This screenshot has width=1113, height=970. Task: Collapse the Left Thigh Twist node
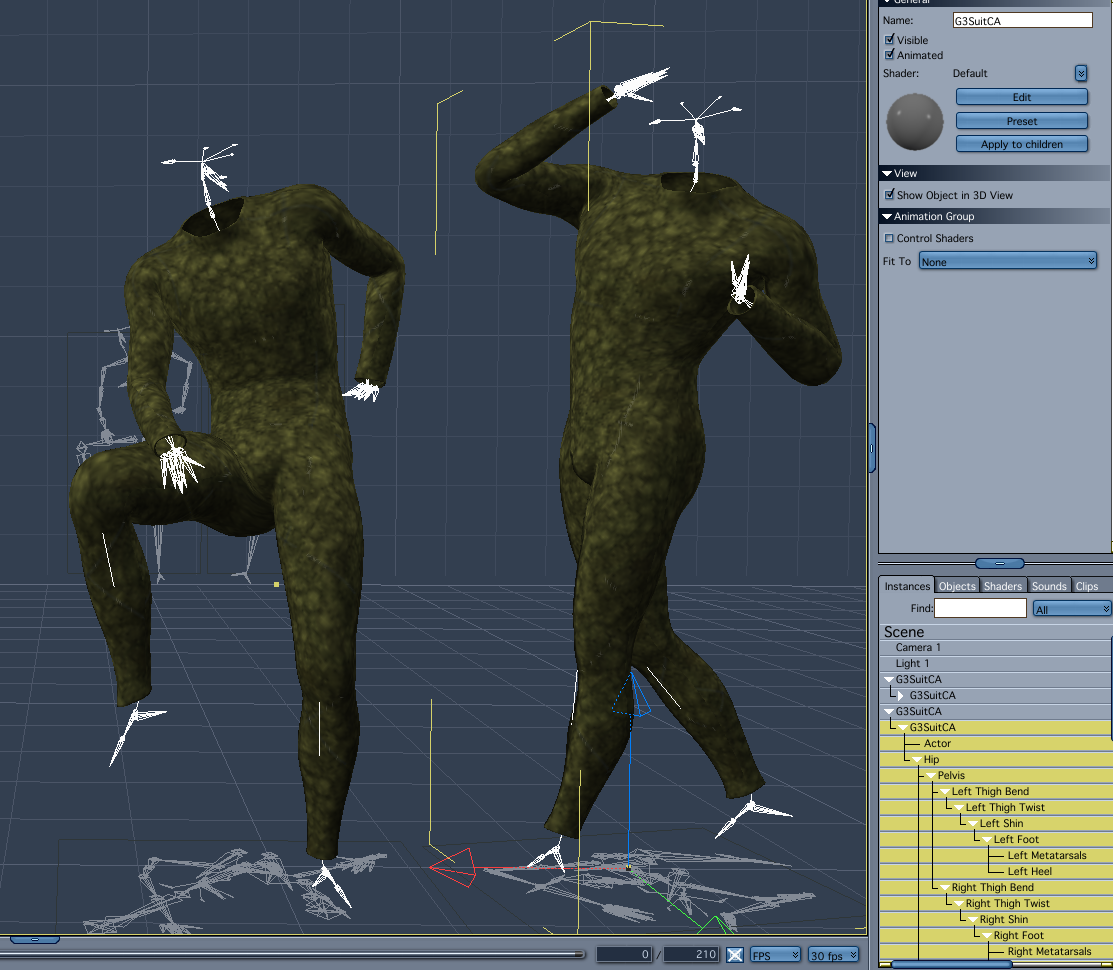958,808
